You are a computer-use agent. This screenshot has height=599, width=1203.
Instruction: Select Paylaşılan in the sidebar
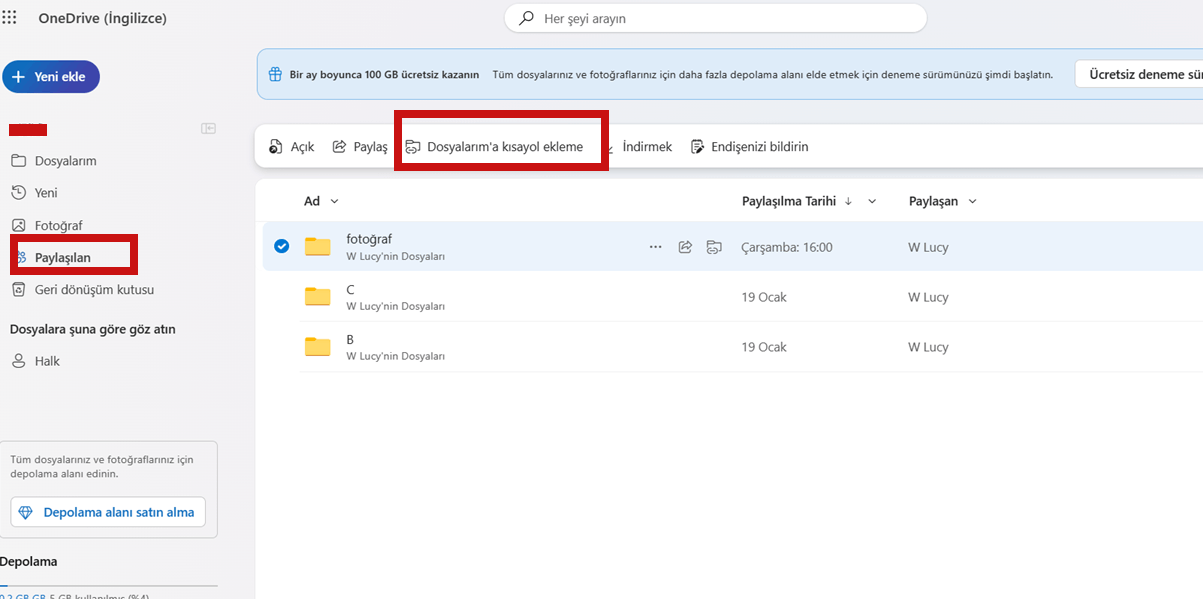pos(63,257)
